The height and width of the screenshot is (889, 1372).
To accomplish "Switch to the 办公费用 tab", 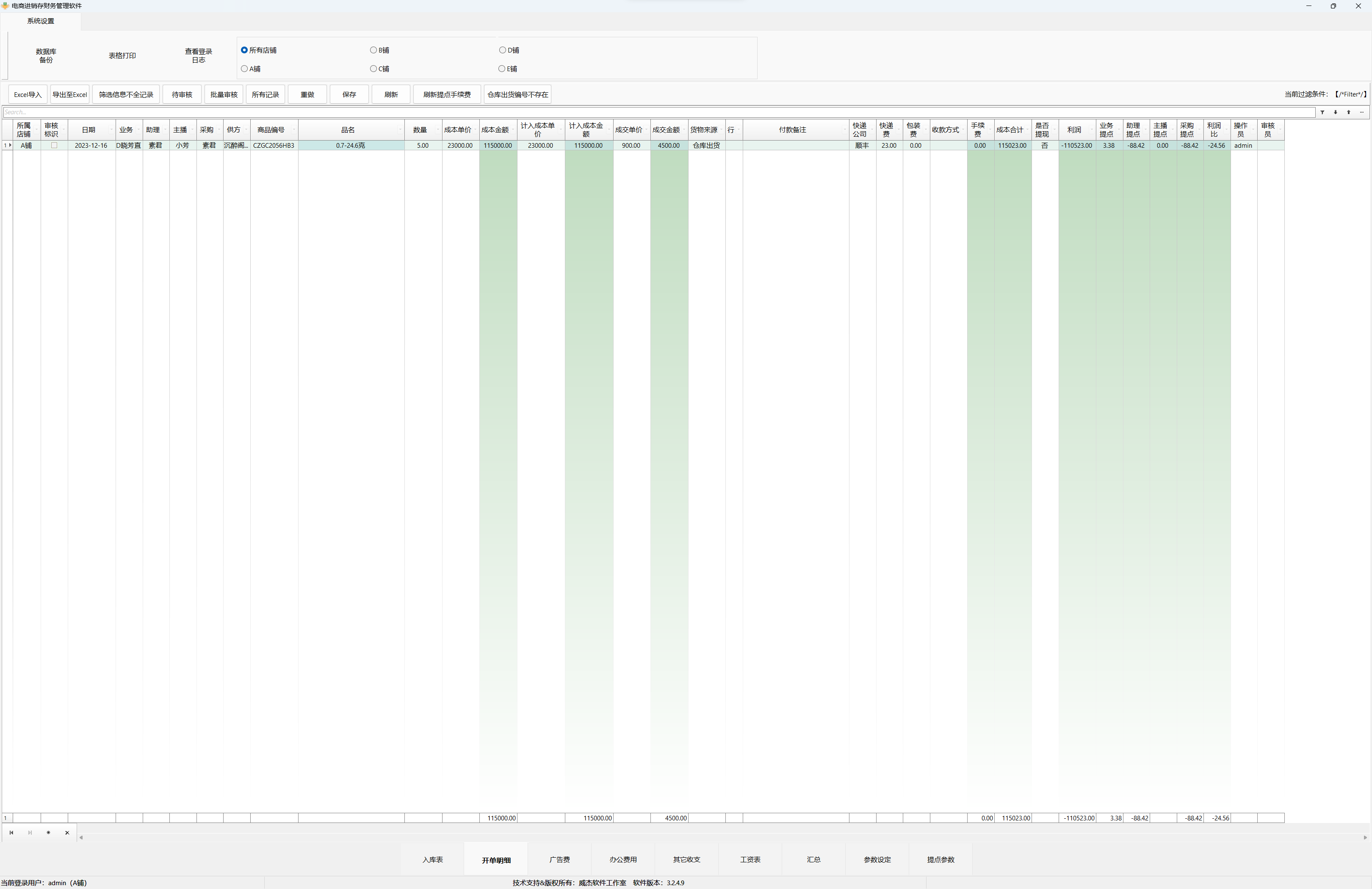I will (623, 860).
